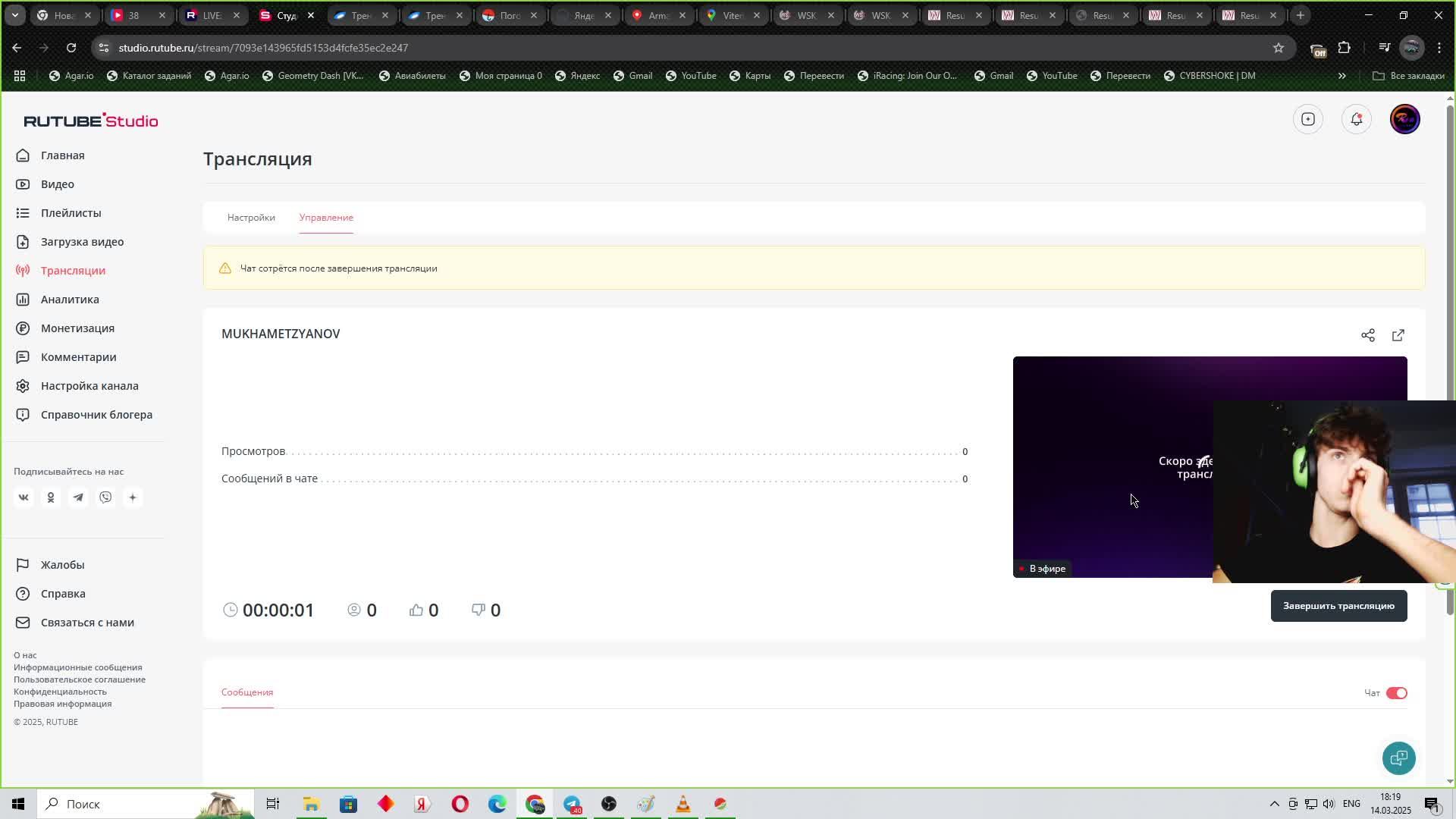The height and width of the screenshot is (819, 1456).
Task: Open the notifications bell
Action: tap(1356, 119)
